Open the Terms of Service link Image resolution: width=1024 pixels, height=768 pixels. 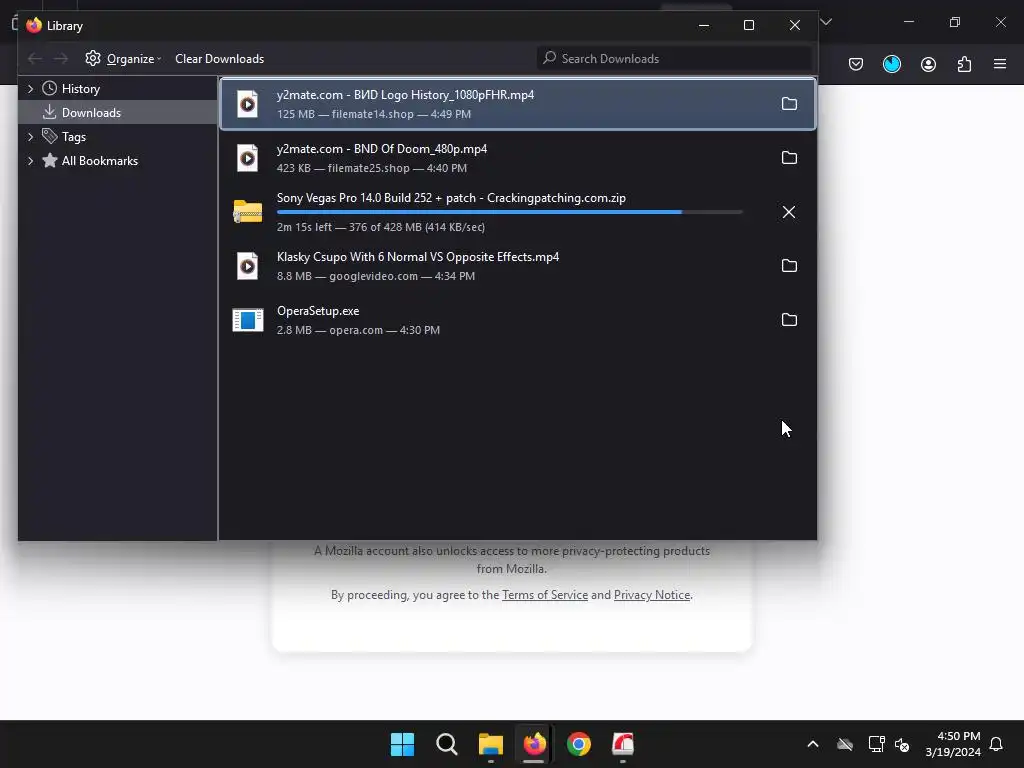point(545,595)
